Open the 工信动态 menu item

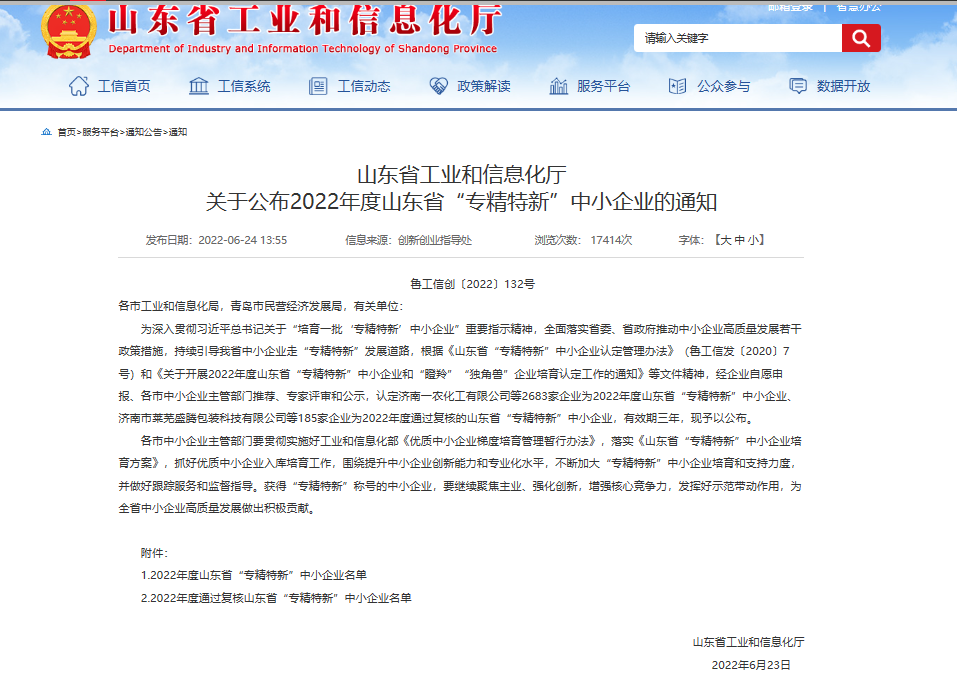[364, 86]
